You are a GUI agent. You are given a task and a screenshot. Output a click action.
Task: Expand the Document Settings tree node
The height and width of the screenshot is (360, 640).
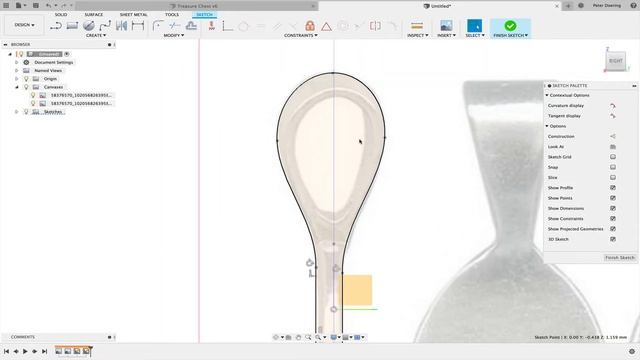(17, 62)
